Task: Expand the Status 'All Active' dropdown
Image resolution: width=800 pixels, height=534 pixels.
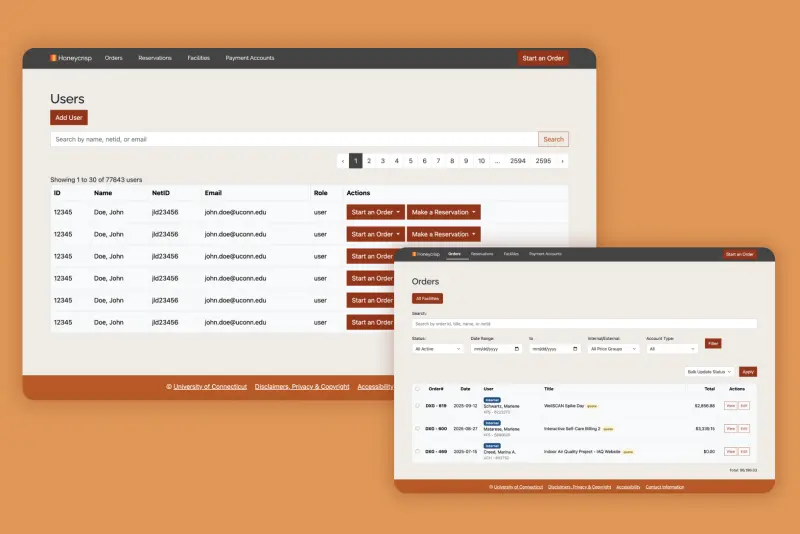Action: [x=438, y=349]
